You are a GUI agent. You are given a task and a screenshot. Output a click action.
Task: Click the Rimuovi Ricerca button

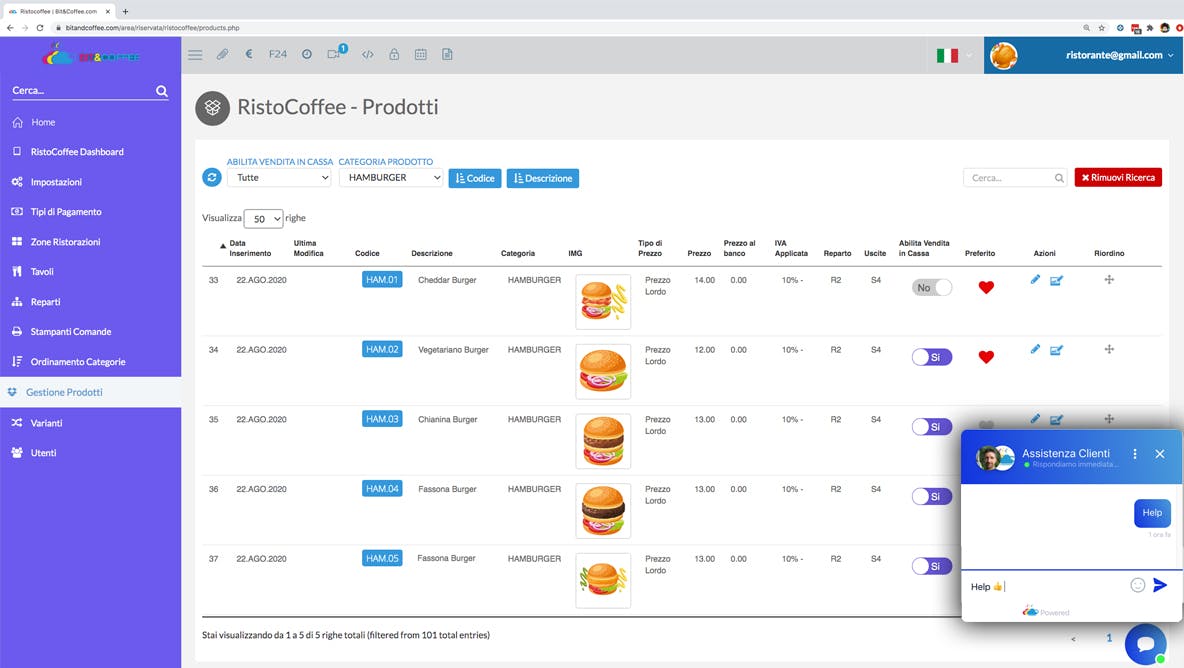coord(1118,178)
